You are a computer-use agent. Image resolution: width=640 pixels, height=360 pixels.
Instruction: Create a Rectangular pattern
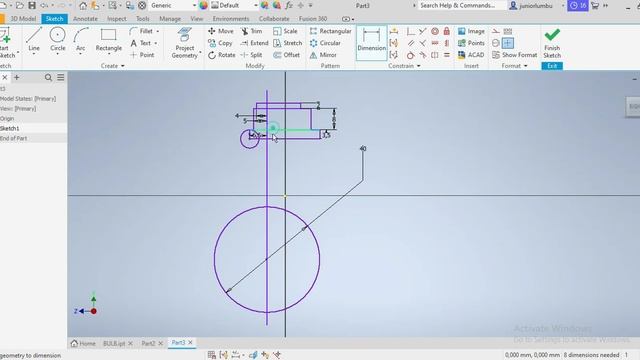(x=330, y=31)
